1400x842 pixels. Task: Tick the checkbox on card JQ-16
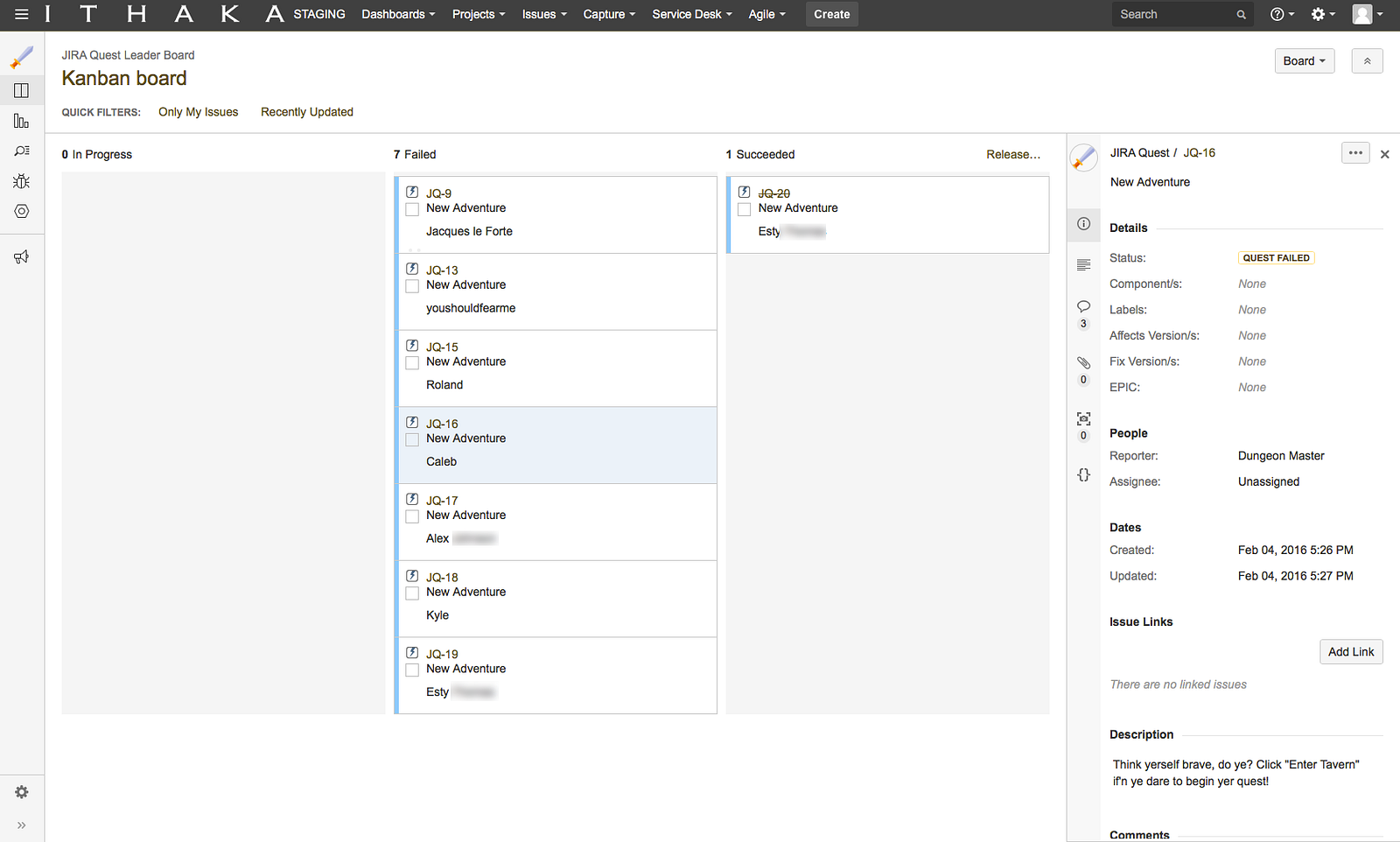[412, 440]
